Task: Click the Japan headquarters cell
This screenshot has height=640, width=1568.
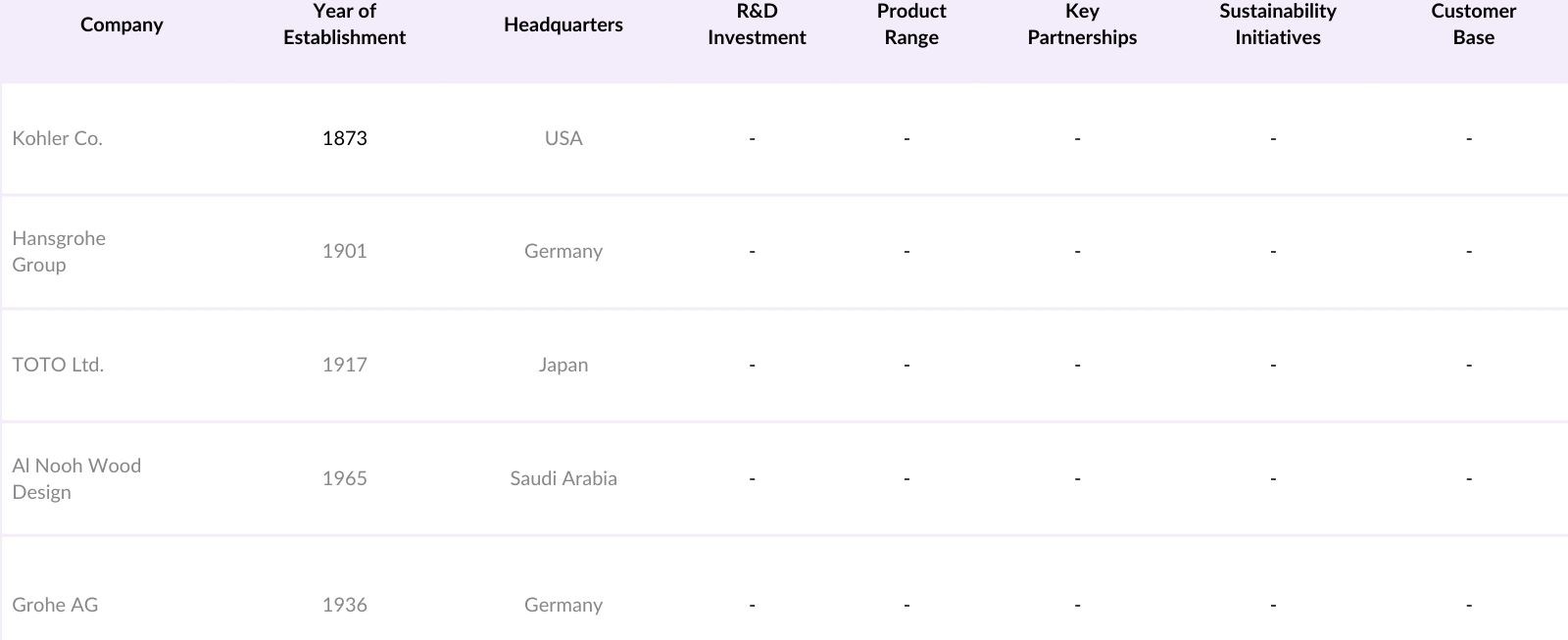Action: pos(563,365)
